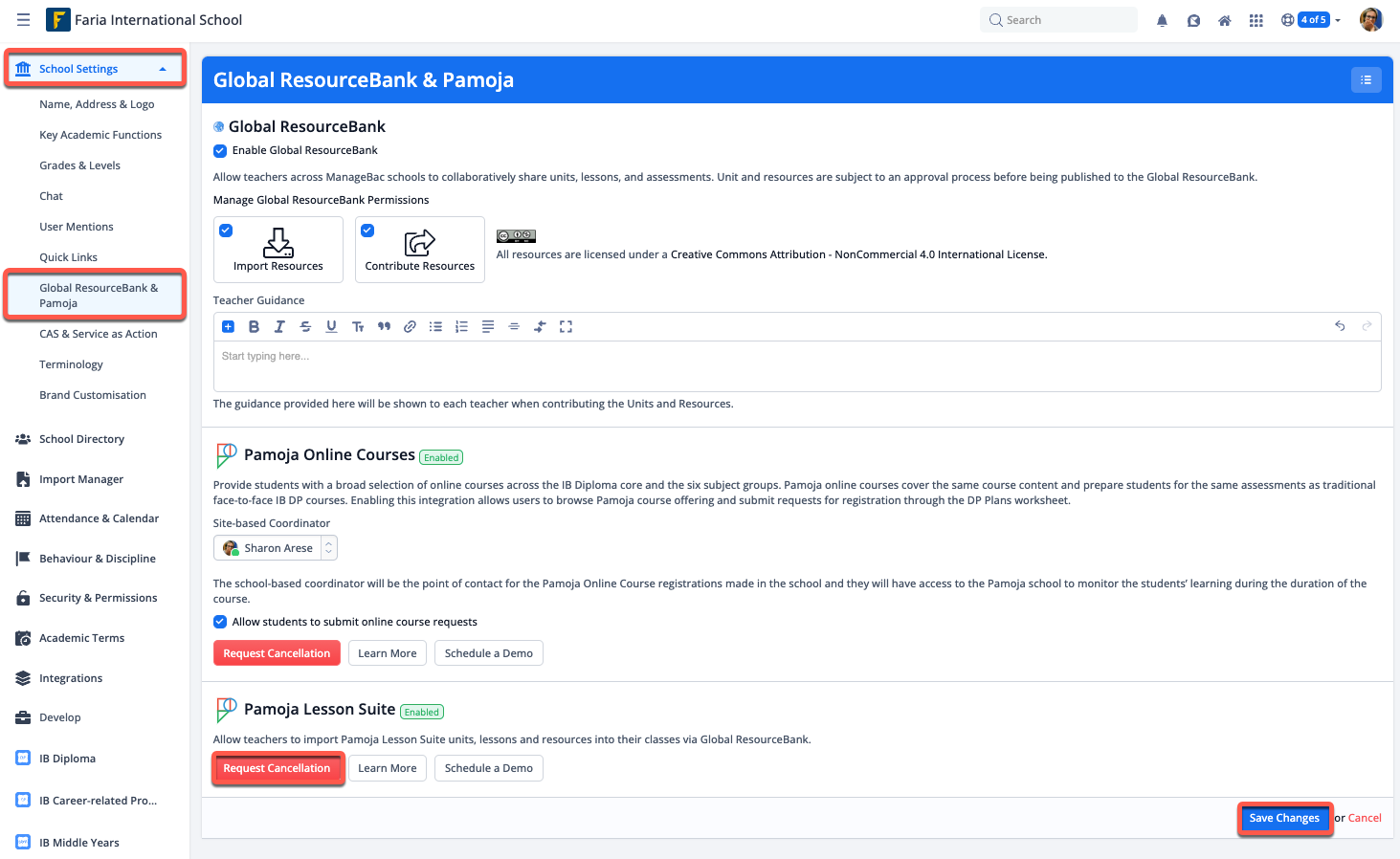Click the page outline list icon in blue header

coord(1366,80)
